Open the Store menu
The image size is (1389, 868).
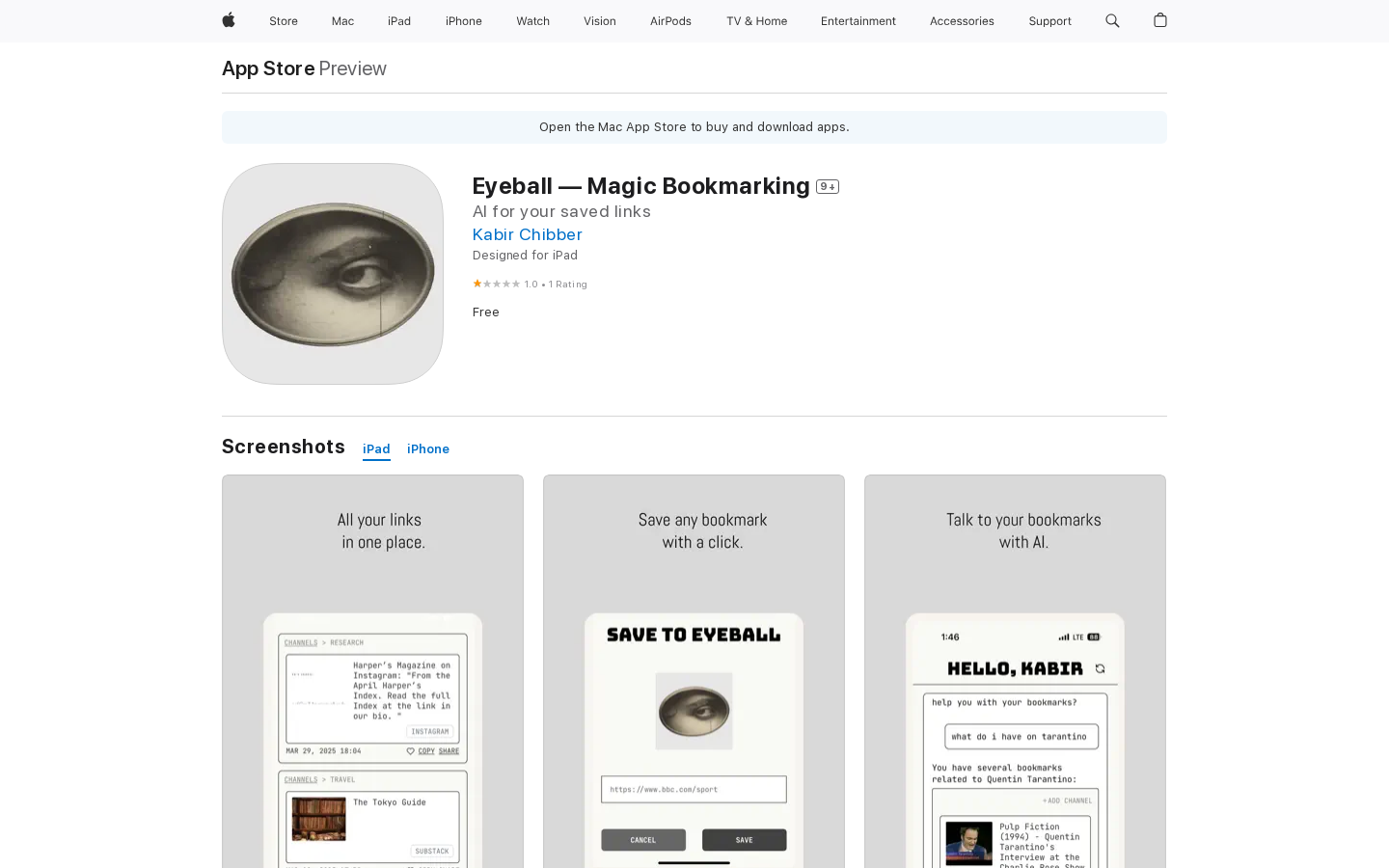tap(284, 21)
